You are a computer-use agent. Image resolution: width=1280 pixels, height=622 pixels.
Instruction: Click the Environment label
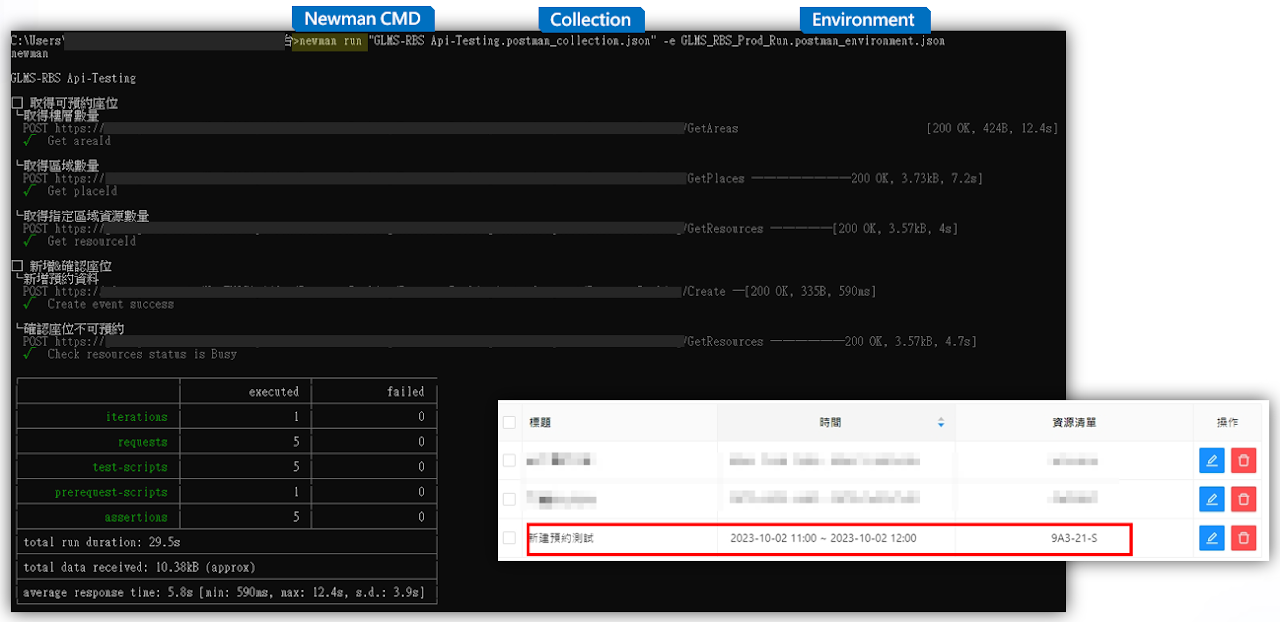863,20
